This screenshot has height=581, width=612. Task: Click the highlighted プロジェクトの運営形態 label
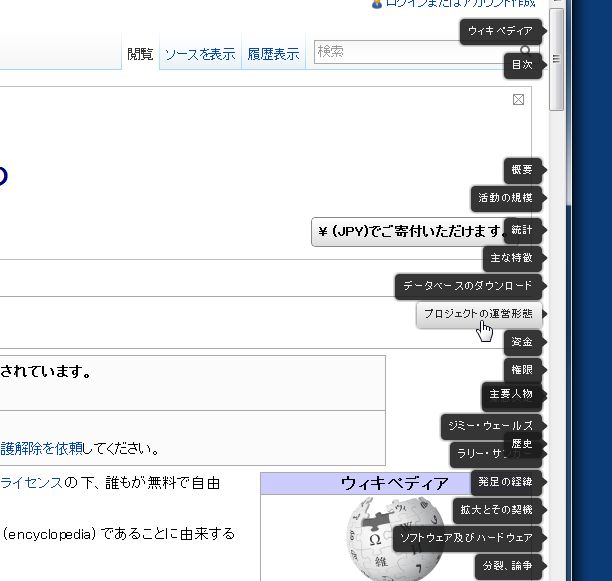tap(479, 314)
